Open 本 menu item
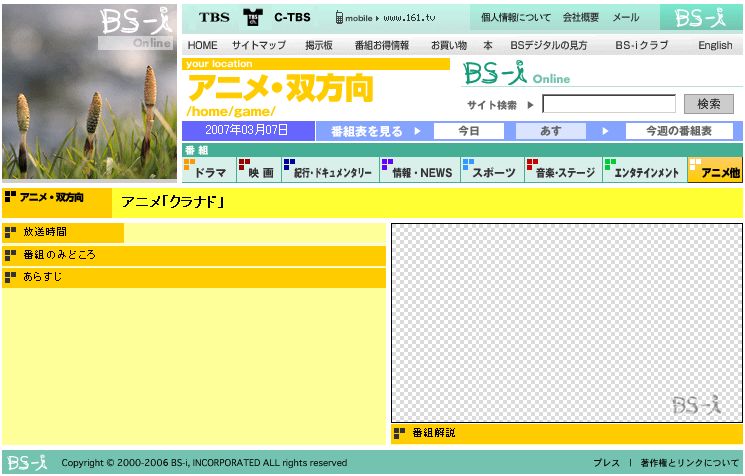 click(x=488, y=45)
